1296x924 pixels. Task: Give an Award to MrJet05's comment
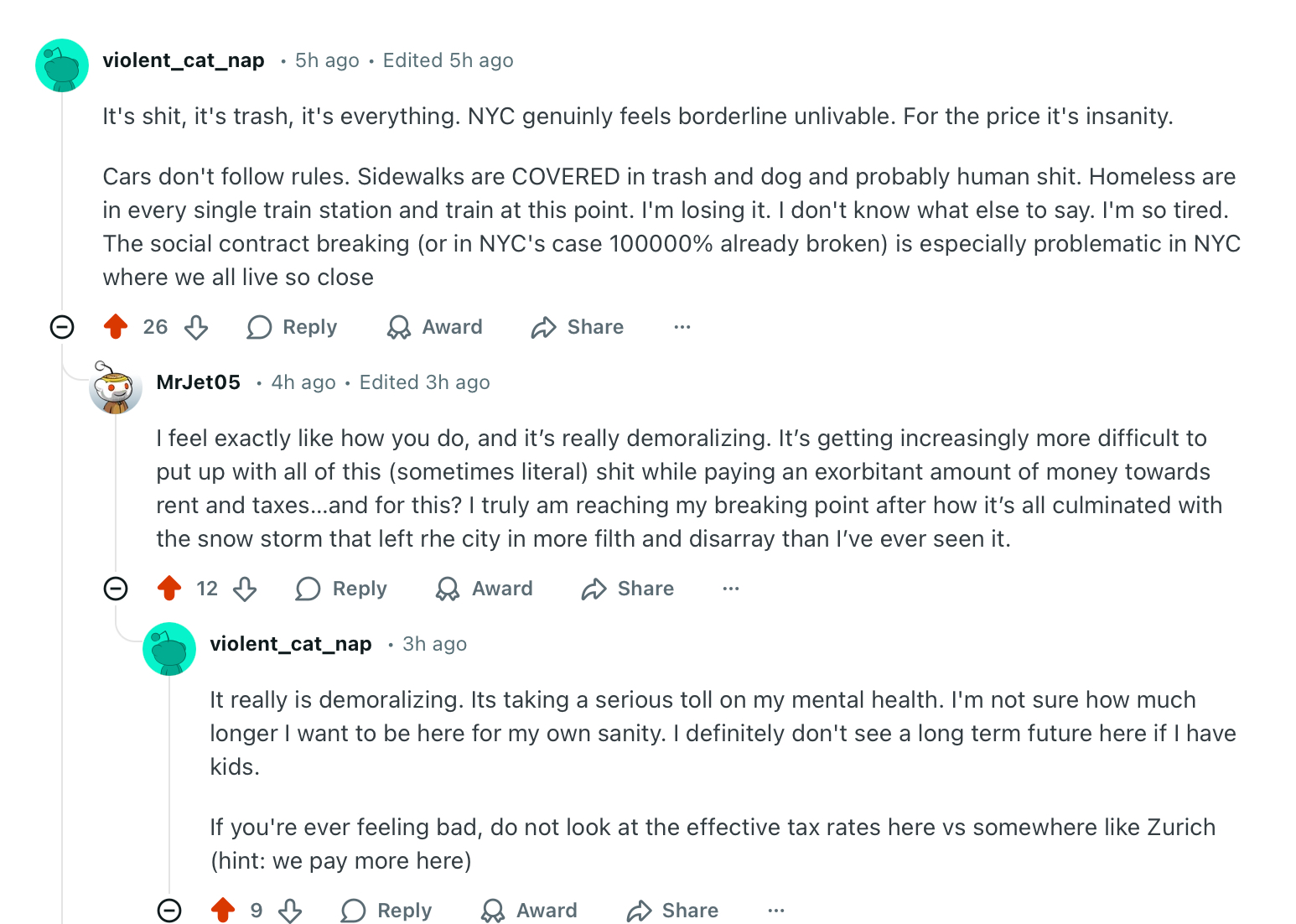coord(485,588)
